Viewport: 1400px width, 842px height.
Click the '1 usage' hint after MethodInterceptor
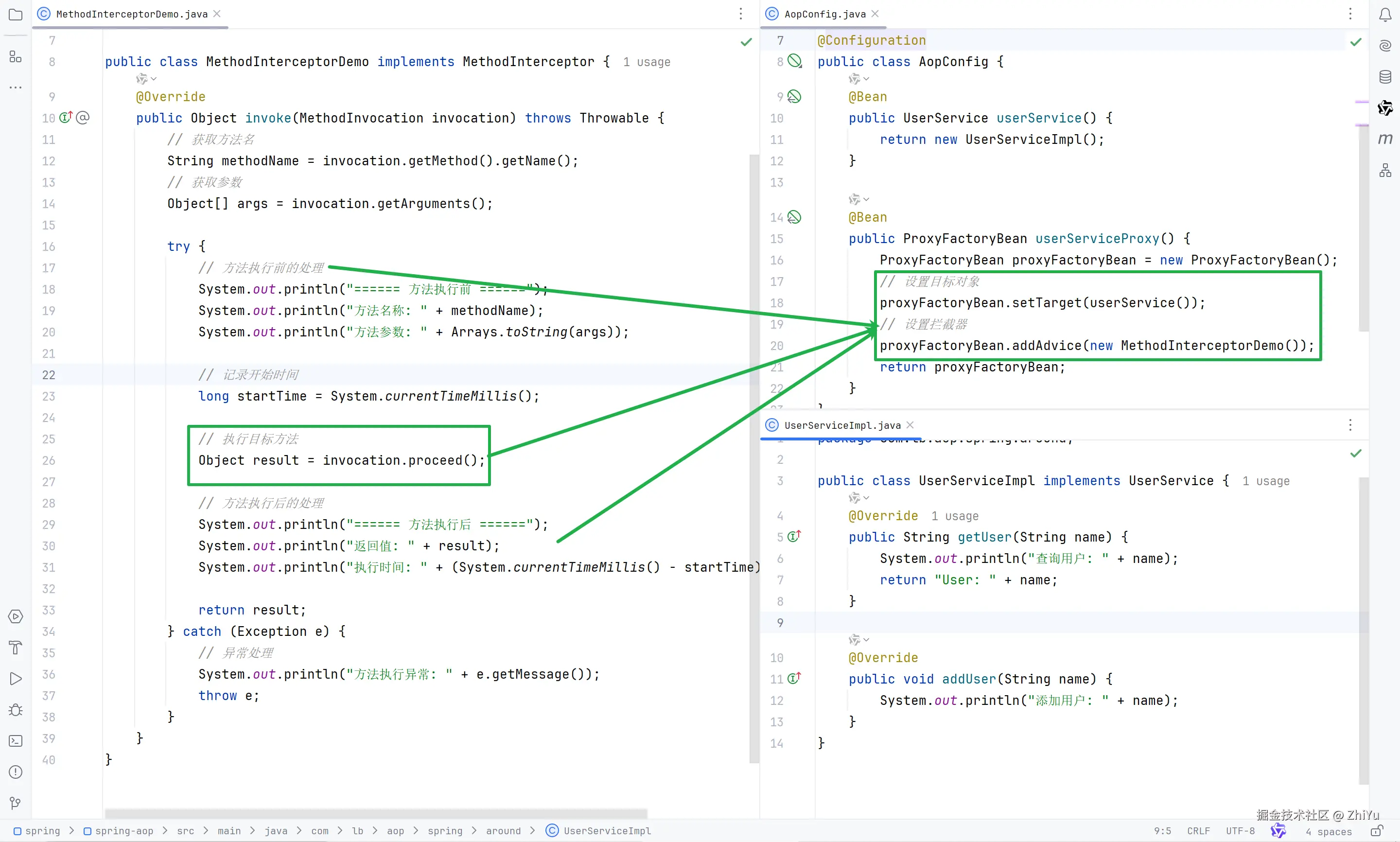click(x=646, y=62)
